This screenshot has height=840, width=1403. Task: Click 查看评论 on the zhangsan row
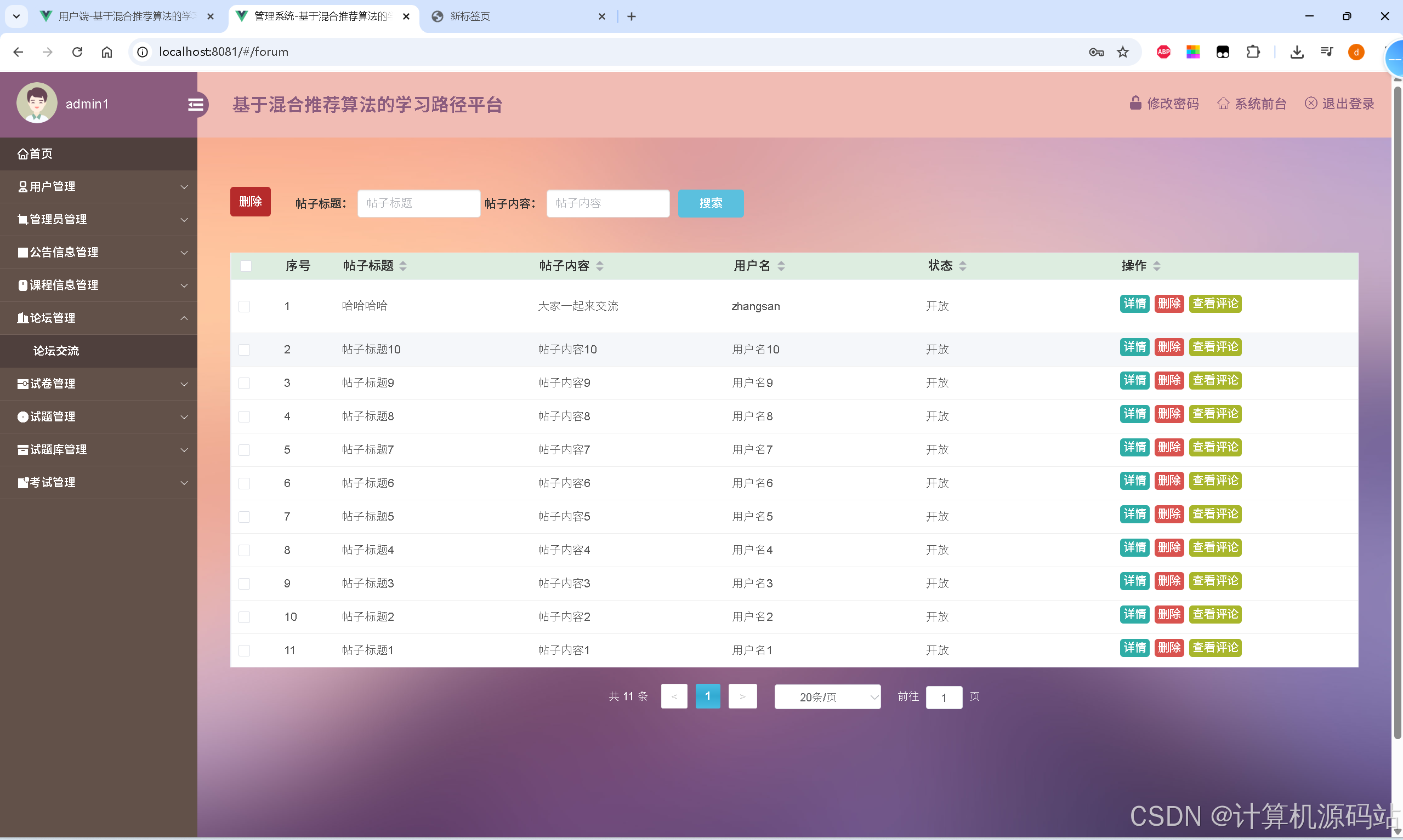[x=1215, y=304]
